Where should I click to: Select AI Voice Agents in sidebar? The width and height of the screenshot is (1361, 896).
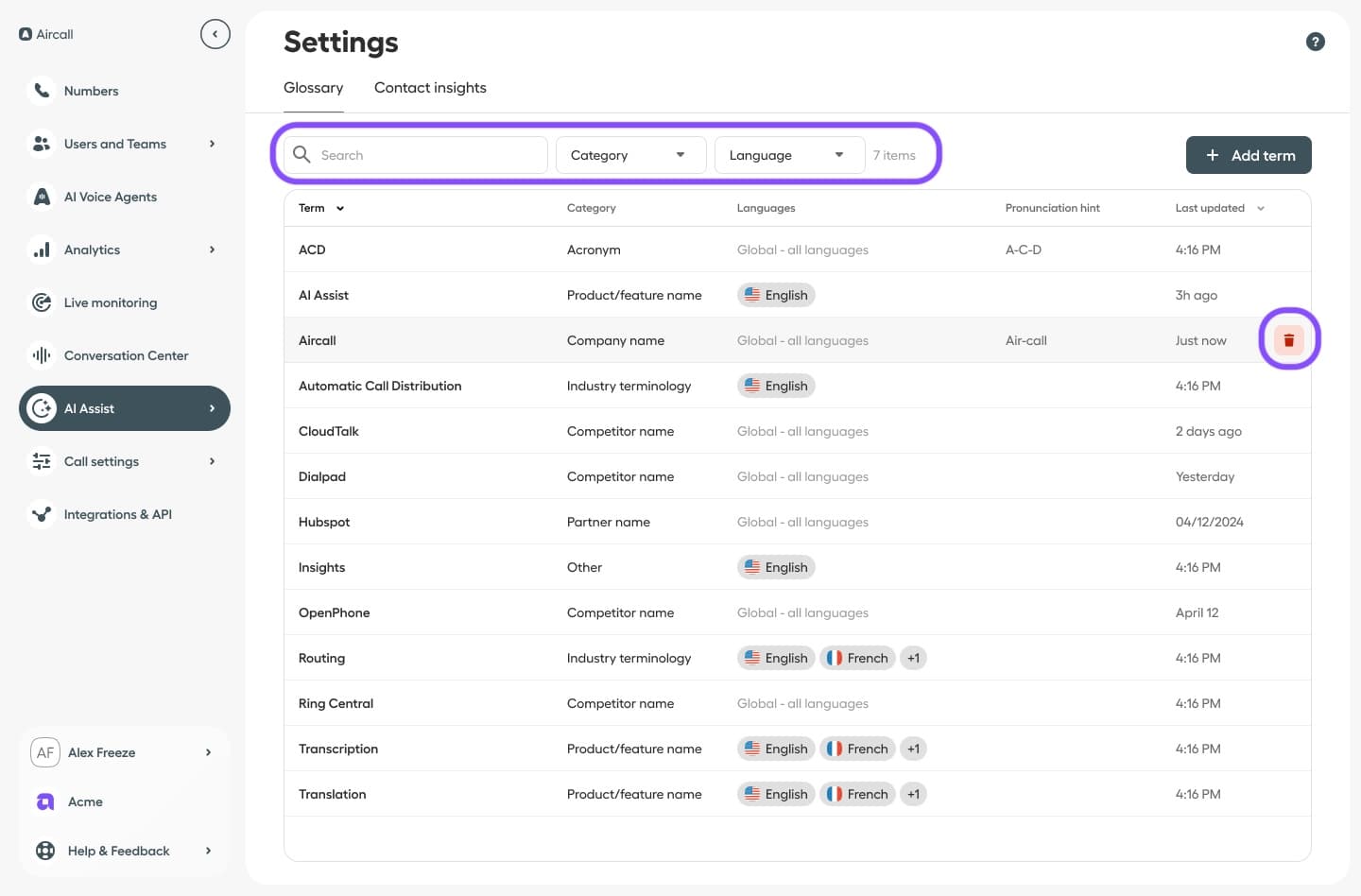(110, 197)
